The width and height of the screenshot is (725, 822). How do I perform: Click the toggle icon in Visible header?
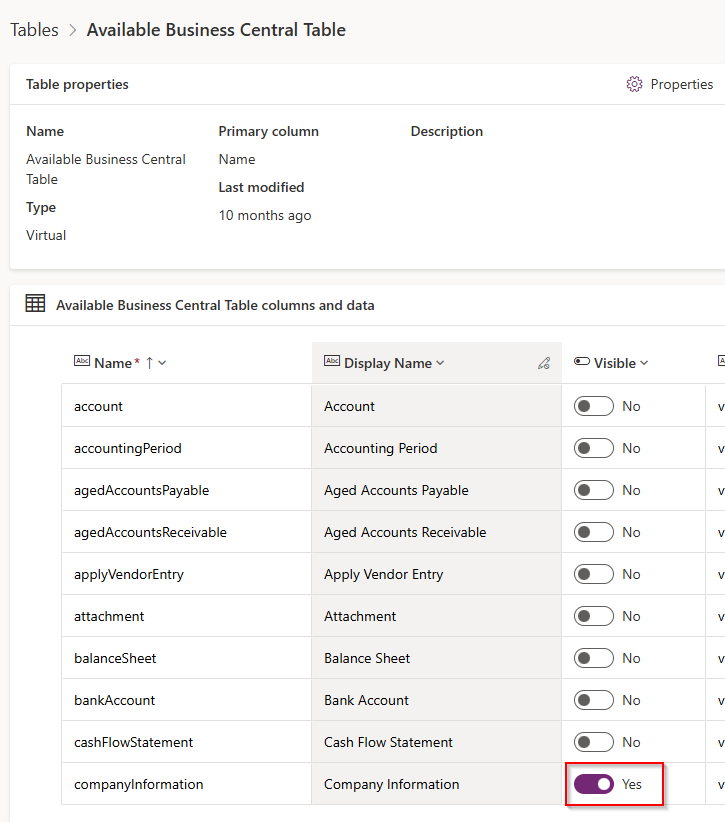click(x=582, y=361)
